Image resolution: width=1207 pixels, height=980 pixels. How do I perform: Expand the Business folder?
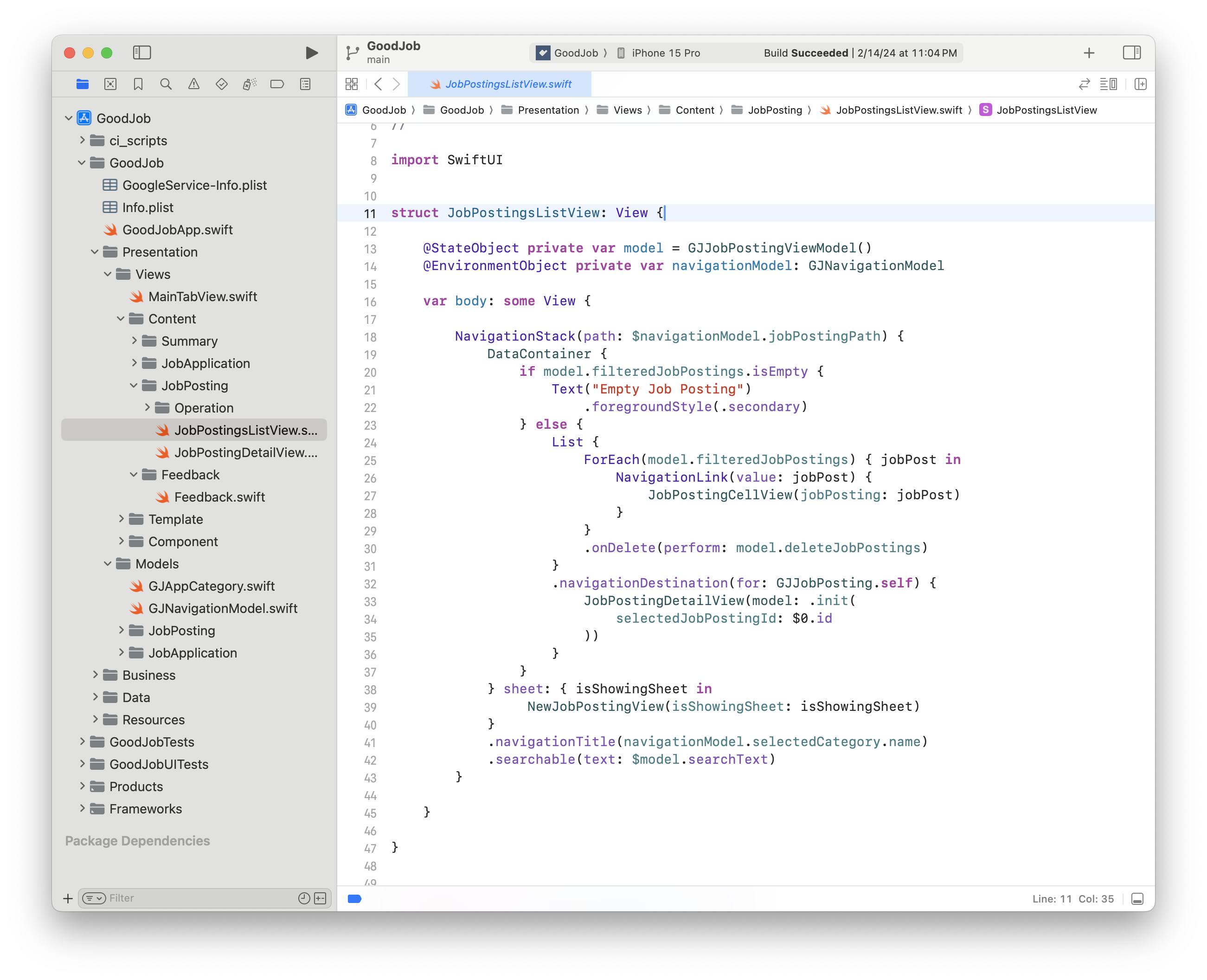click(96, 675)
